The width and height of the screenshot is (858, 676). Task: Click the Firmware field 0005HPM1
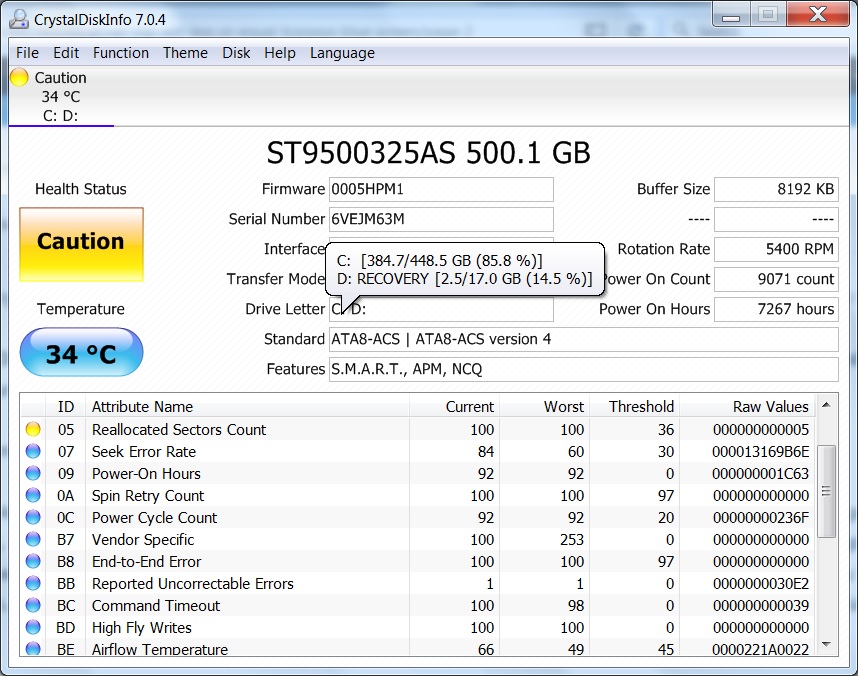(x=441, y=189)
